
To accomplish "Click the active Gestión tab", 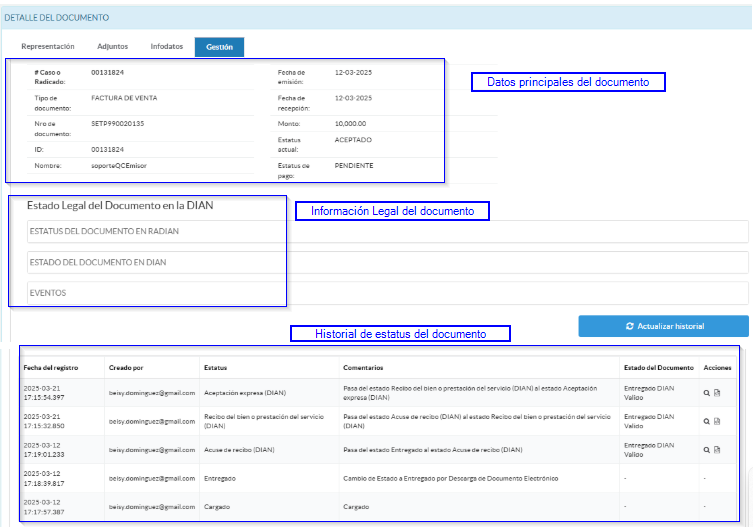I will coord(219,46).
